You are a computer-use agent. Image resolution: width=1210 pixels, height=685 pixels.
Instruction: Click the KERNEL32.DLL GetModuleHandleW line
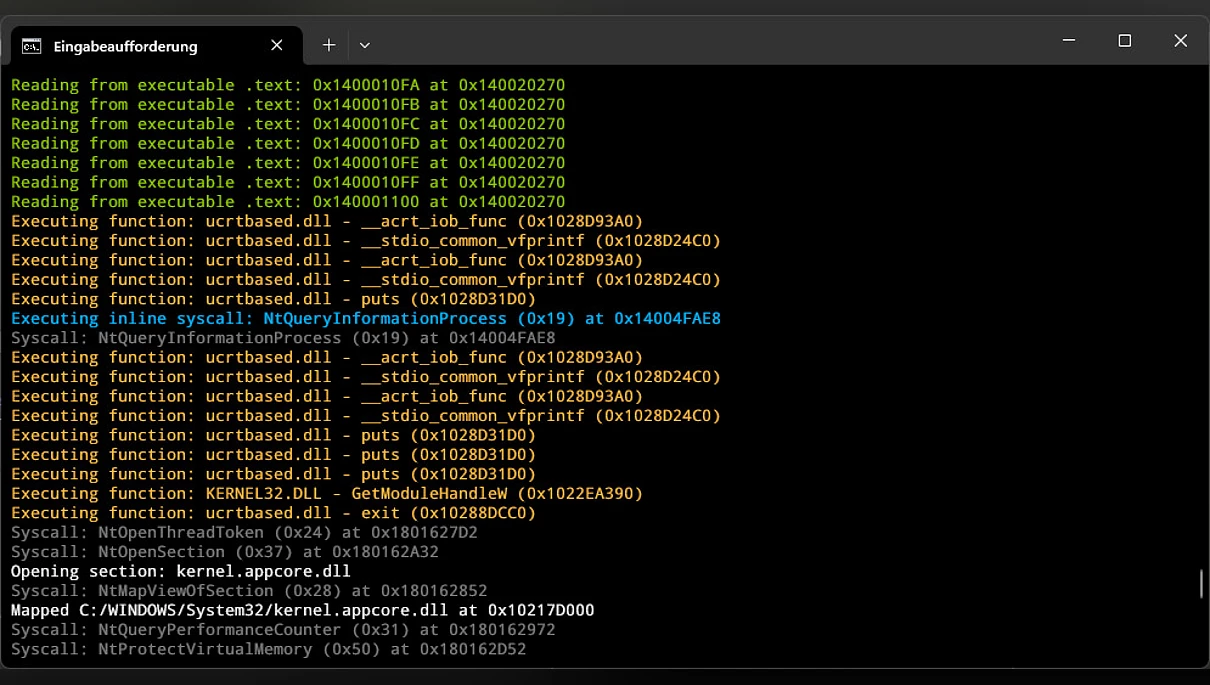[327, 494]
